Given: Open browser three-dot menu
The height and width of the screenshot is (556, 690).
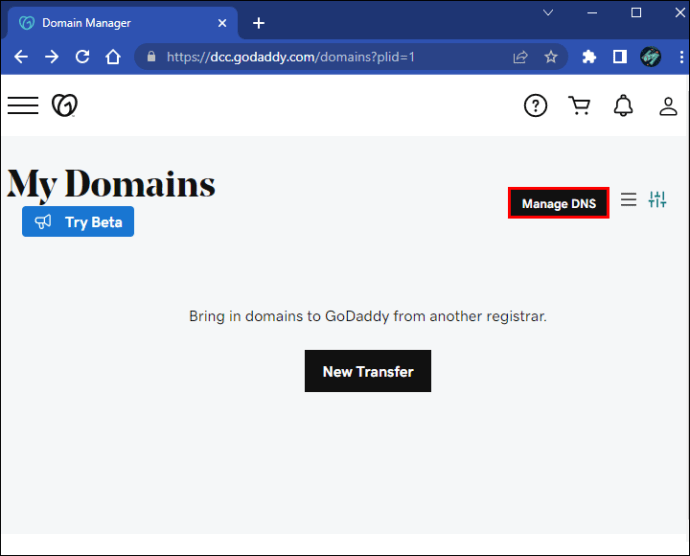Looking at the screenshot, I should click(x=681, y=57).
